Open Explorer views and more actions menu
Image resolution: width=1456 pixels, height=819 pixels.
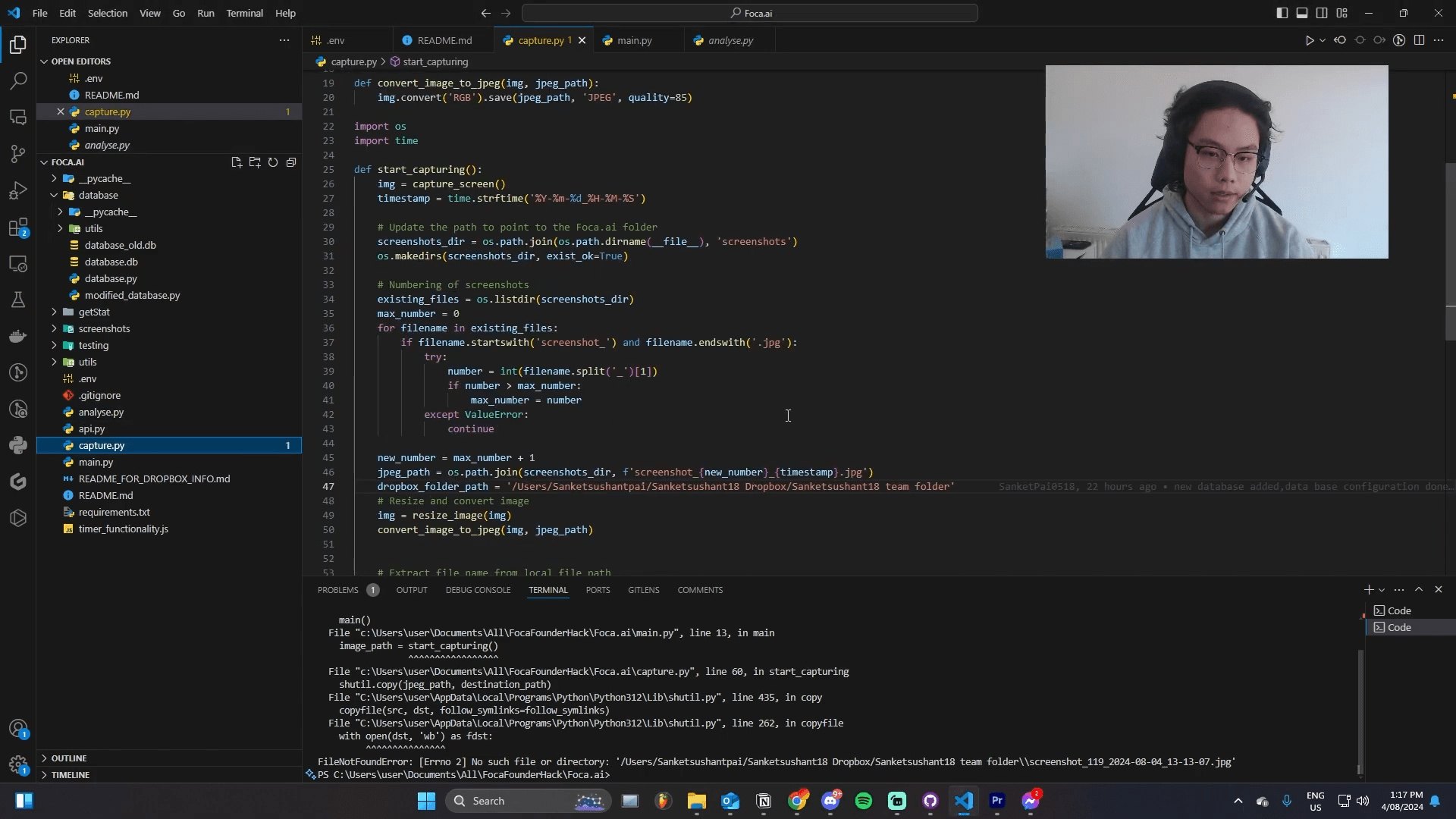point(284,40)
